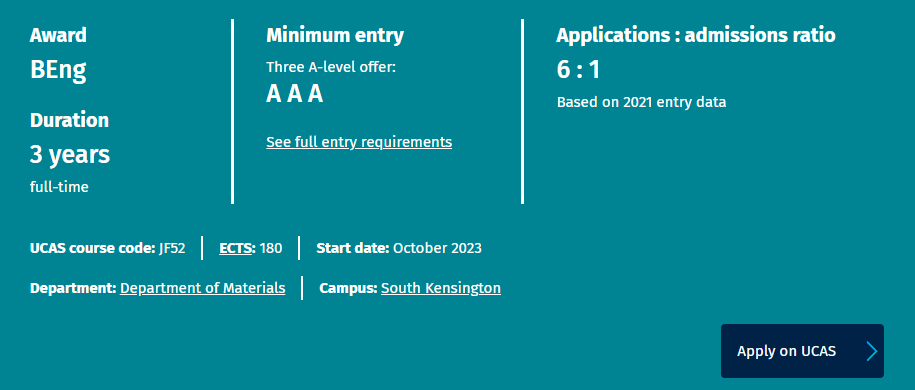Screen dimensions: 915x390
Task: Select the Minimum entry heading
Action: click(x=335, y=35)
